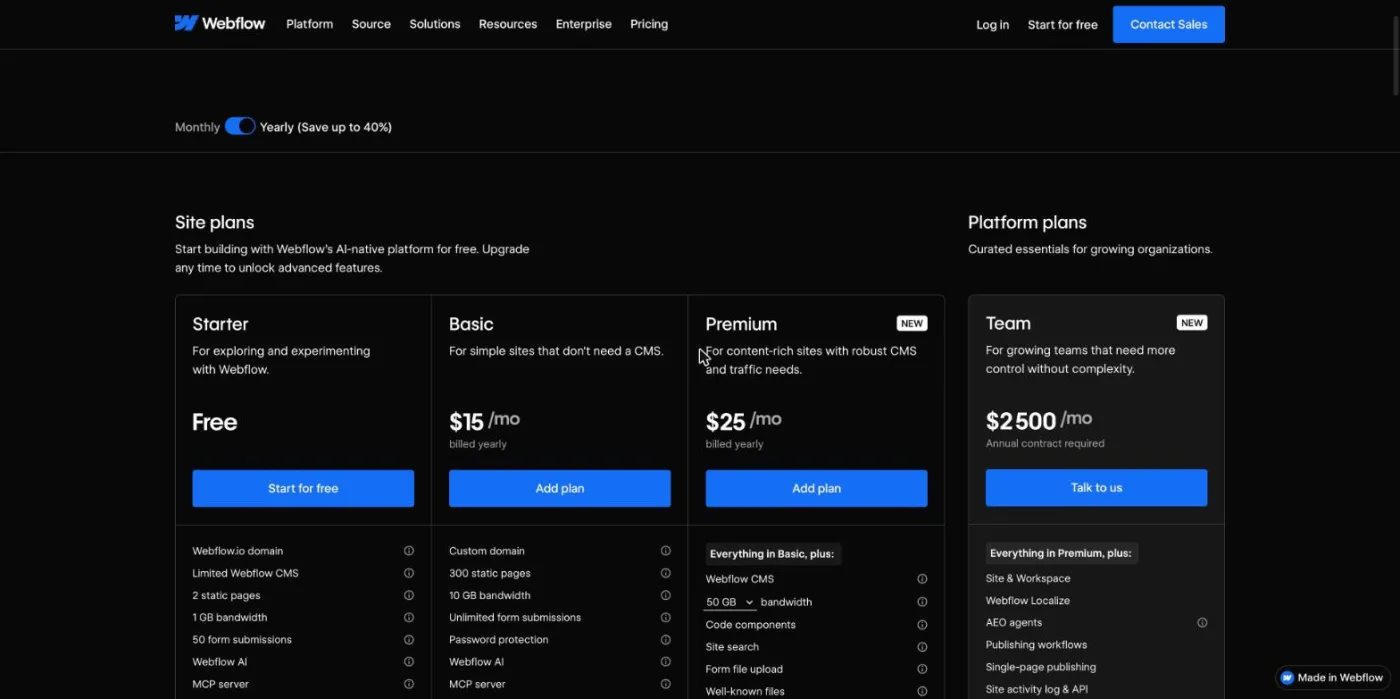Image resolution: width=1400 pixels, height=699 pixels.
Task: Click Start for free in the header
Action: tap(1063, 25)
